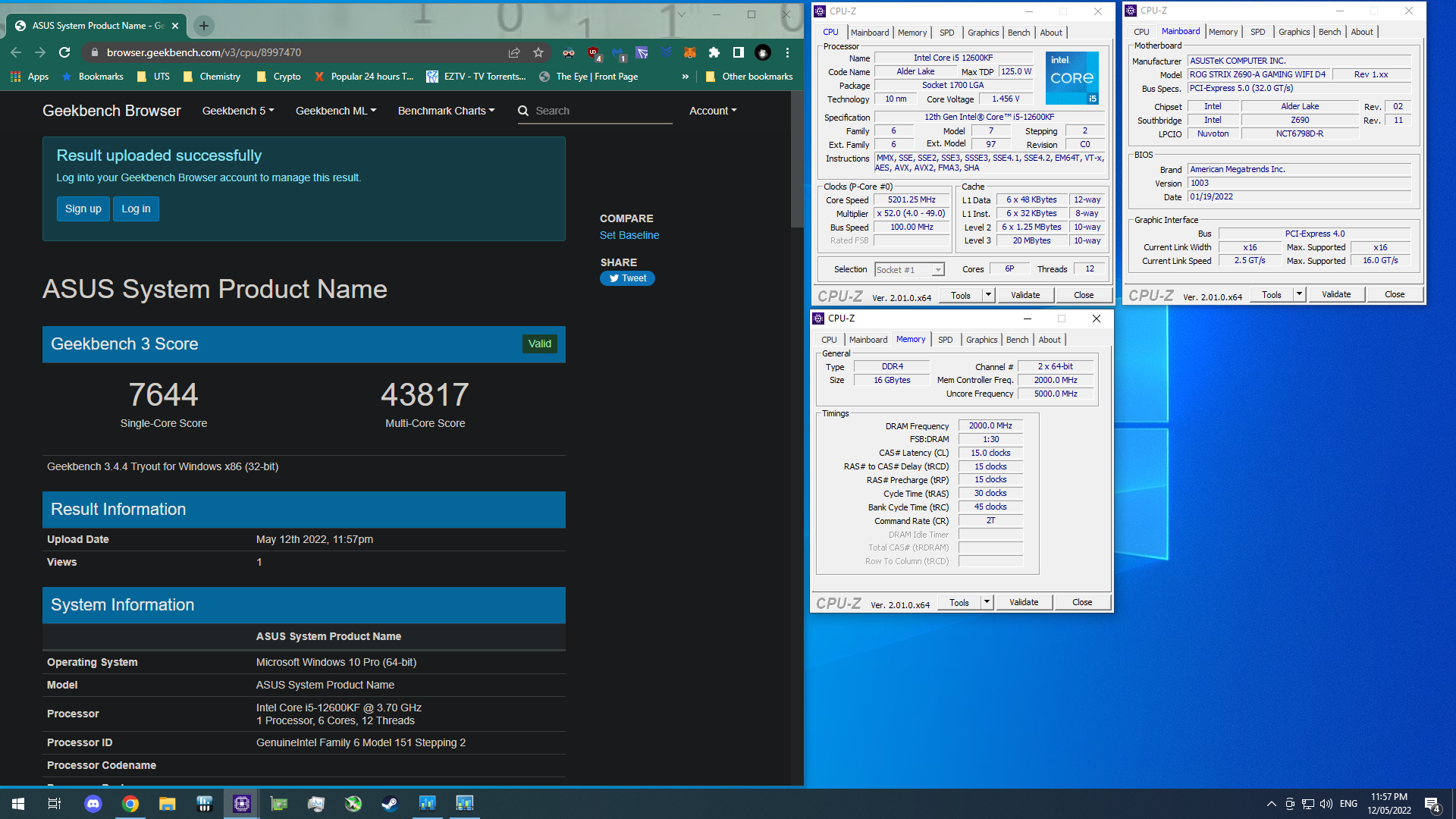
Task: Click Tools button in bottom CPU-Z window
Action: [959, 602]
